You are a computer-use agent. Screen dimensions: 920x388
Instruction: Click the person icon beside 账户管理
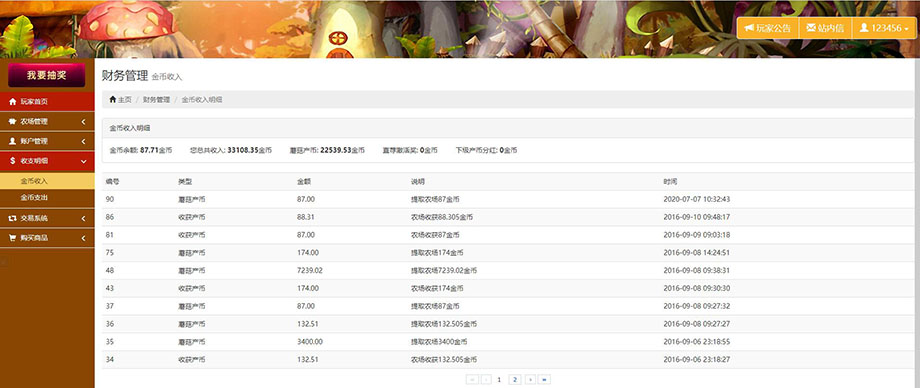pos(13,141)
